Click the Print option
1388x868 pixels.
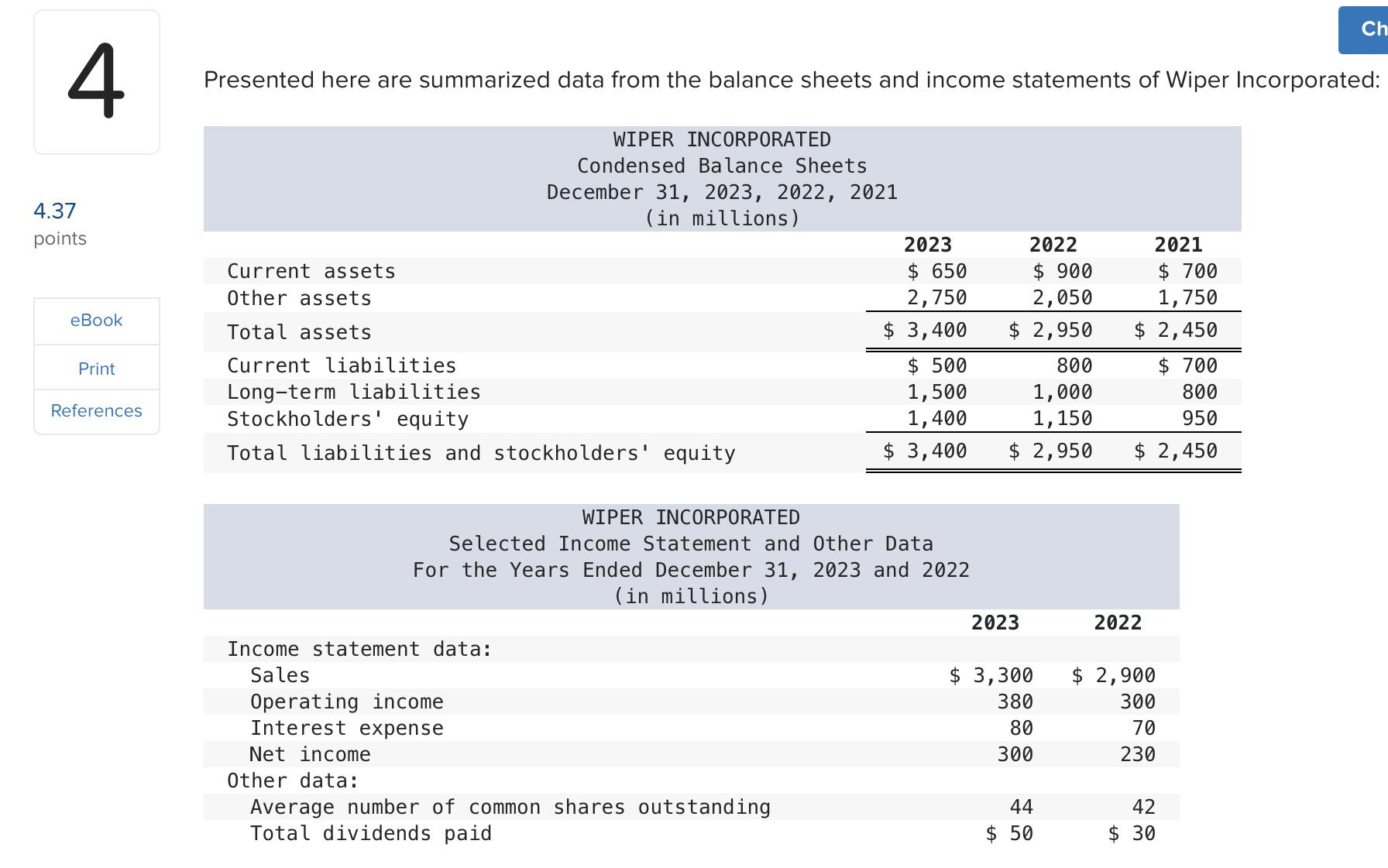(96, 369)
